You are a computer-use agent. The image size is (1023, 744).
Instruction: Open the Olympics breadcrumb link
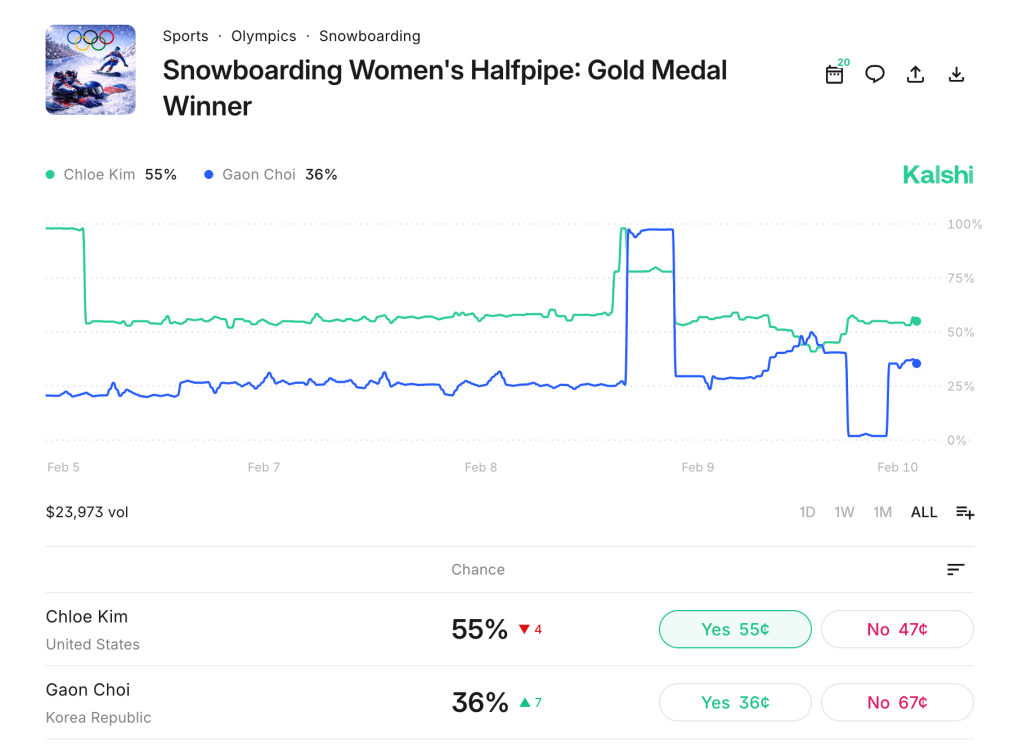pyautogui.click(x=264, y=36)
